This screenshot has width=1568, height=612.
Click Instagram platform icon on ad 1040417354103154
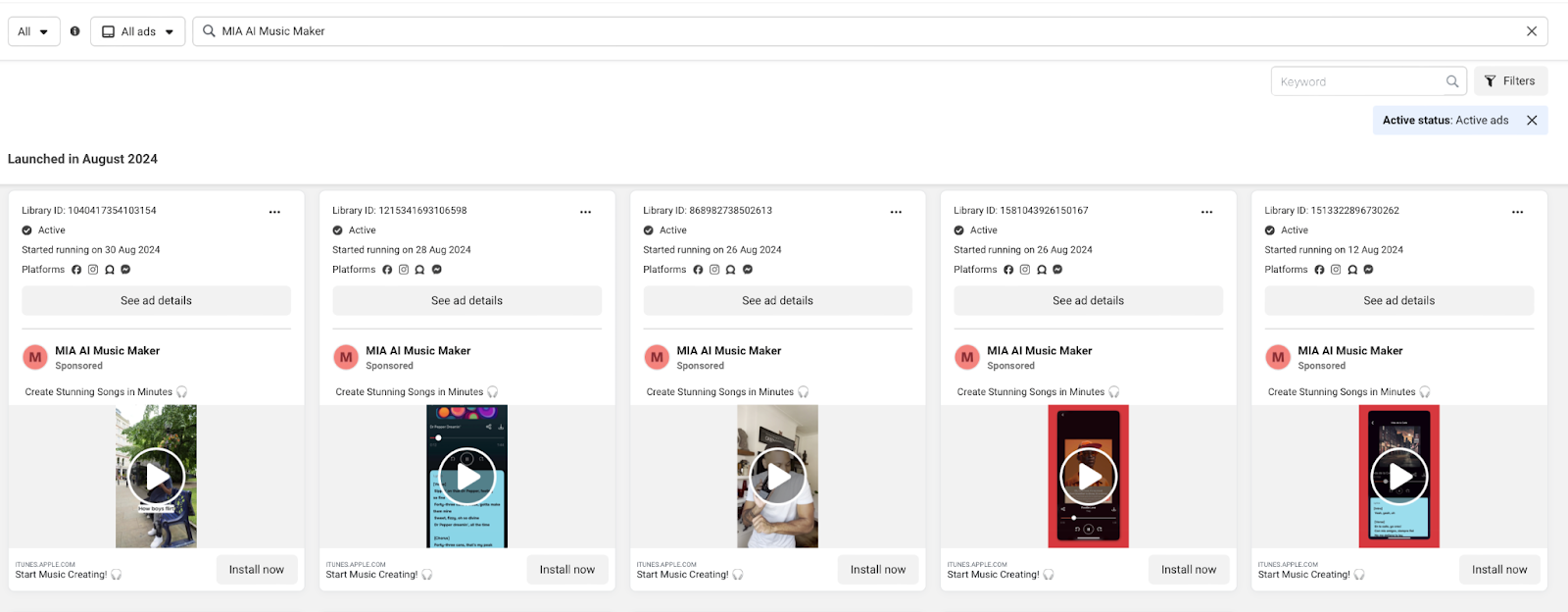point(93,270)
